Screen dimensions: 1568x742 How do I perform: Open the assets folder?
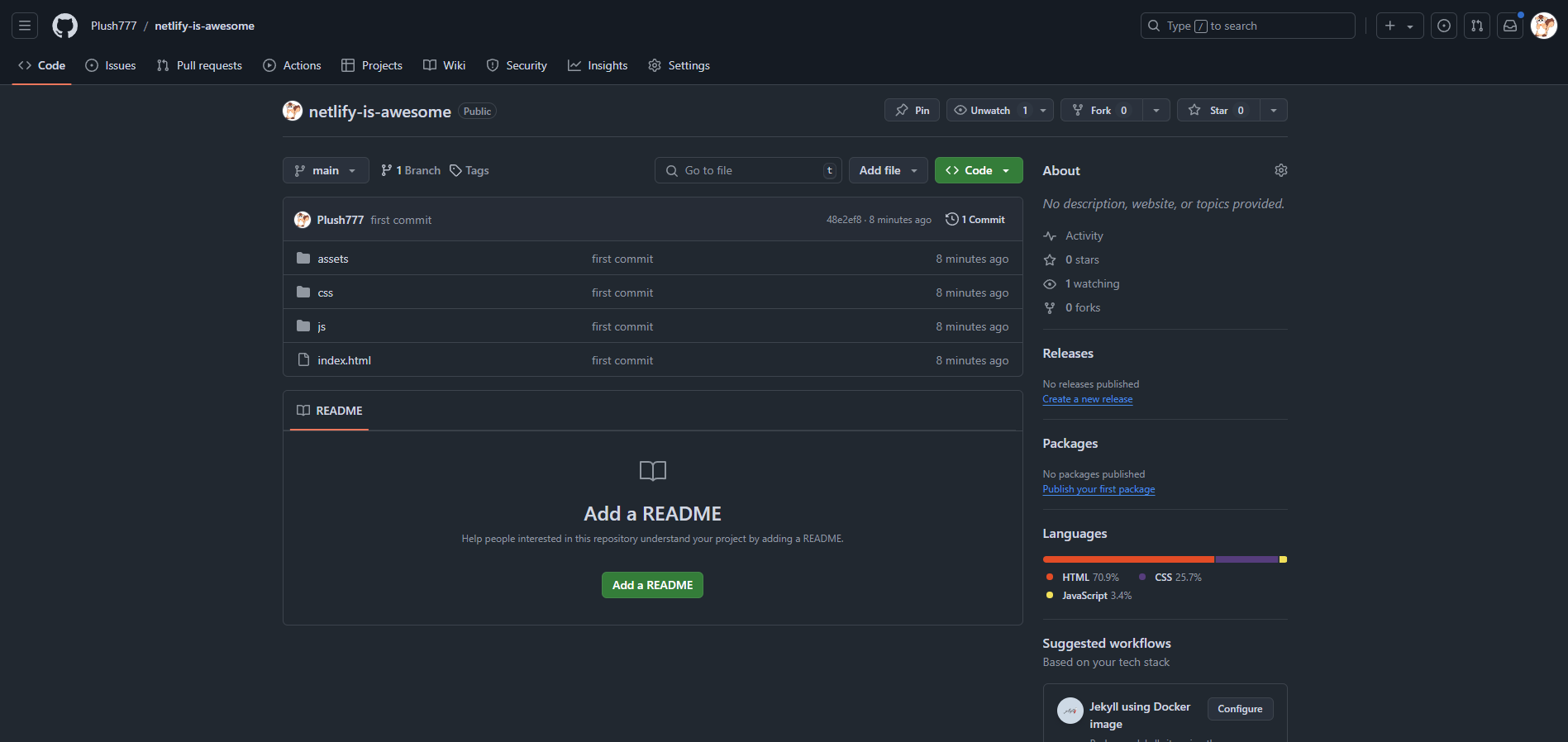[x=333, y=259]
